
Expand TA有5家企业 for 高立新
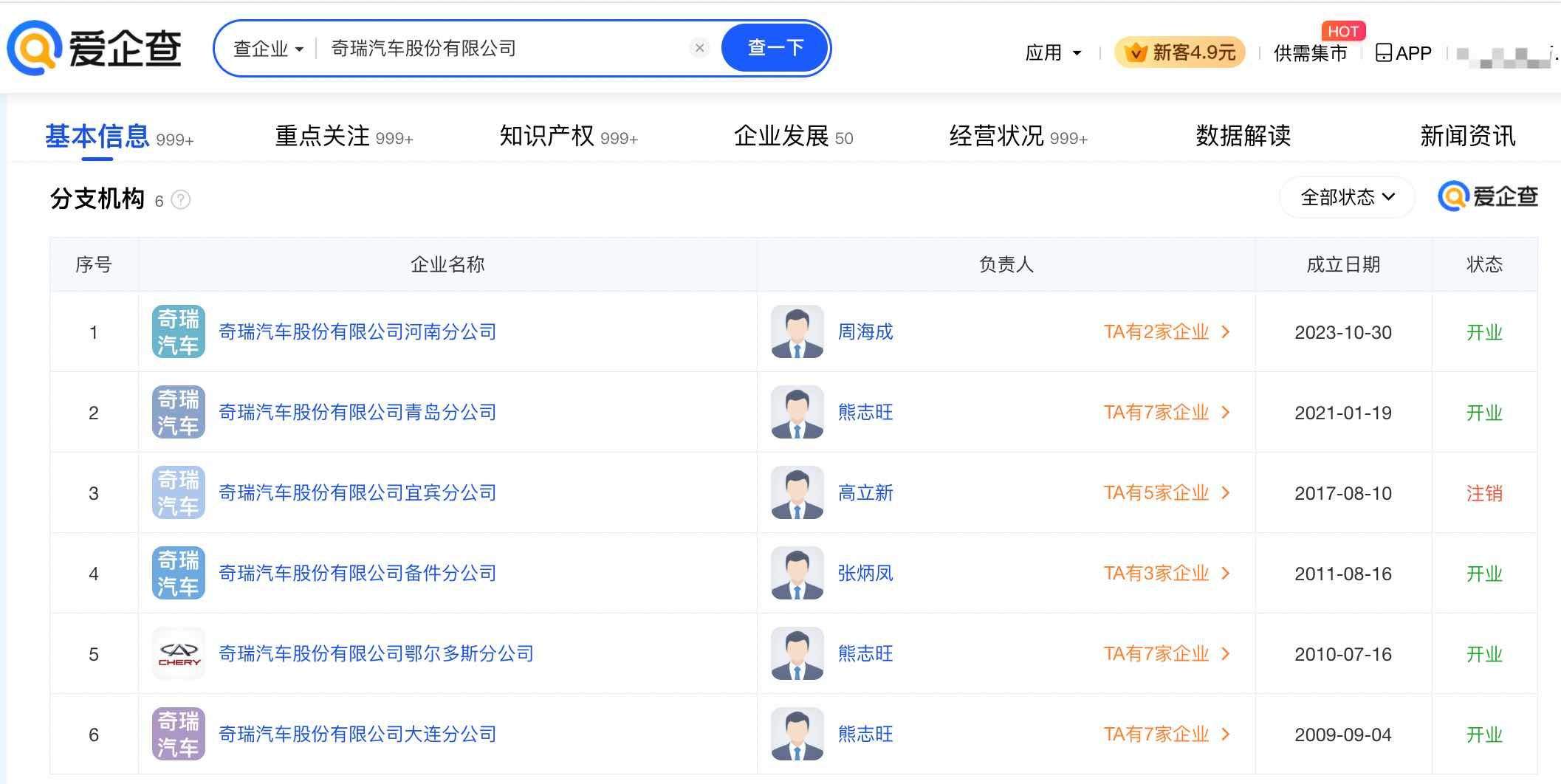[x=1166, y=493]
